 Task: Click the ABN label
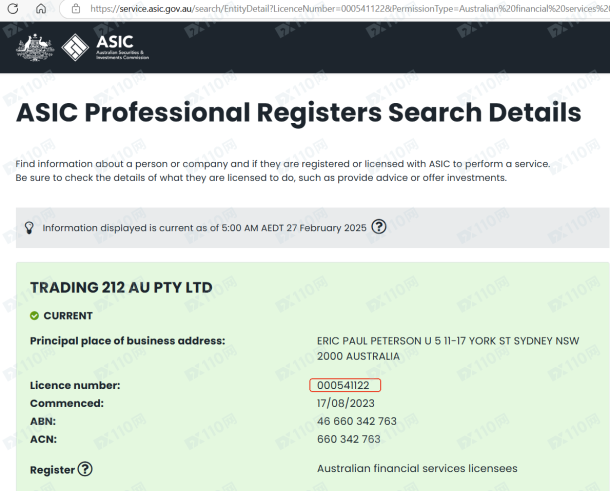click(43, 421)
